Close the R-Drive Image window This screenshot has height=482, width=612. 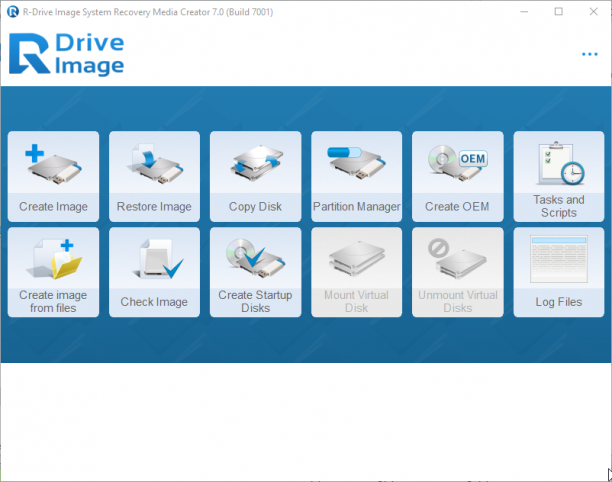tap(593, 12)
